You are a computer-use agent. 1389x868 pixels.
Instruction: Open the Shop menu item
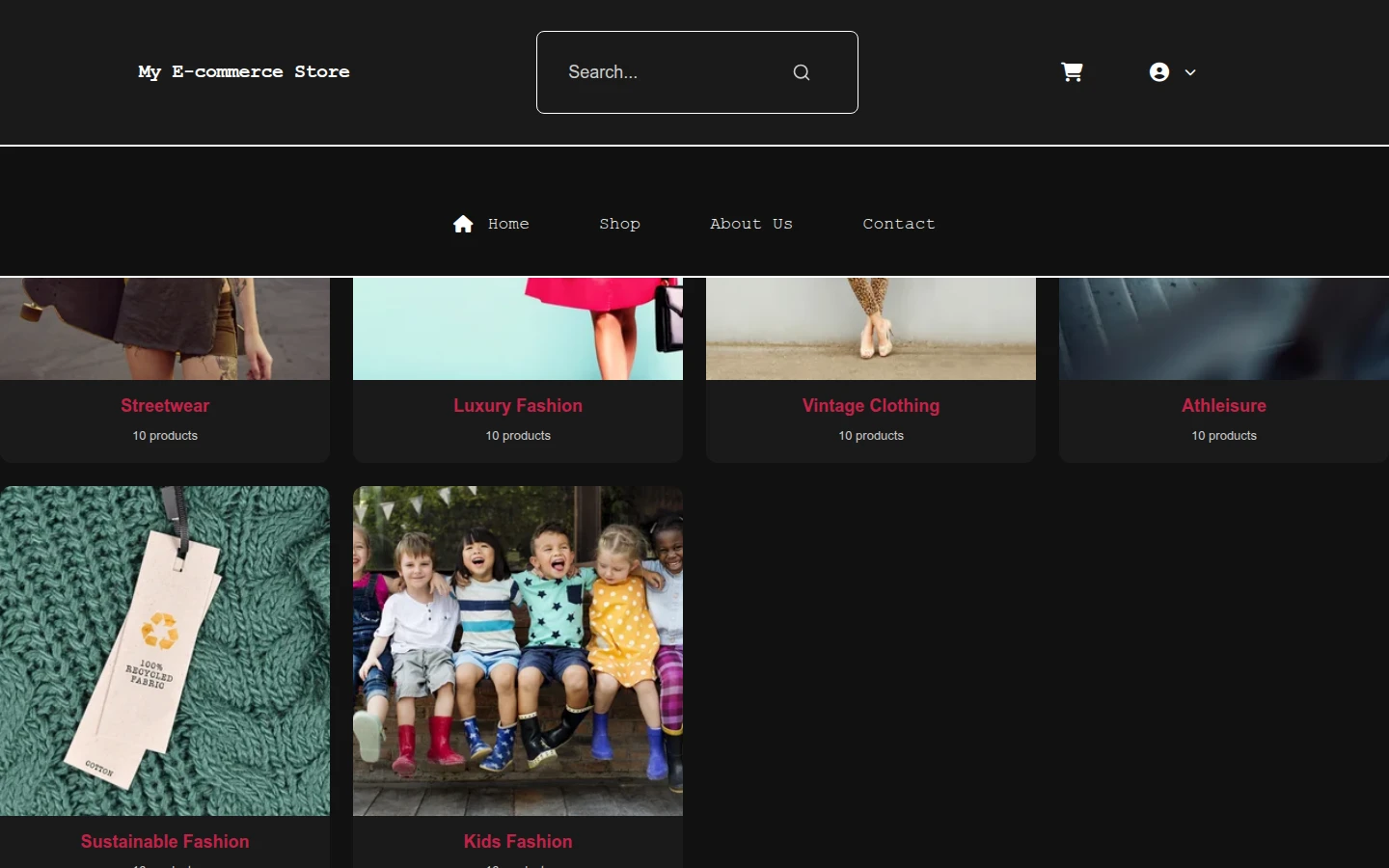pos(619,224)
